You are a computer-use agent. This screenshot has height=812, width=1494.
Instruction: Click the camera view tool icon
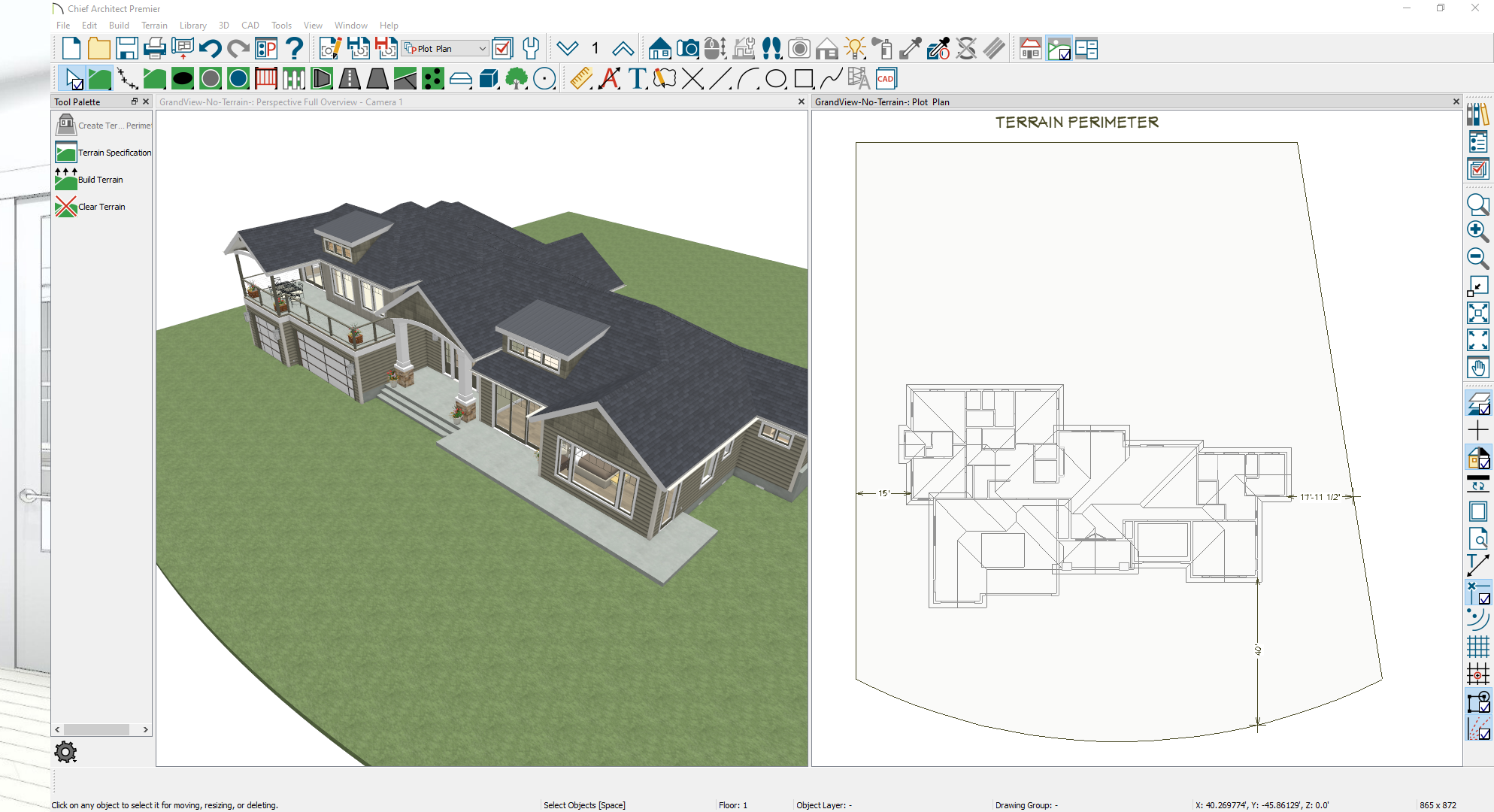(x=687, y=49)
